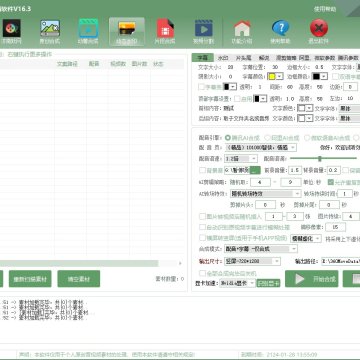This screenshot has height=360, width=360.
Task: Open the 显卡加速 dropdown
Action: tap(238, 283)
